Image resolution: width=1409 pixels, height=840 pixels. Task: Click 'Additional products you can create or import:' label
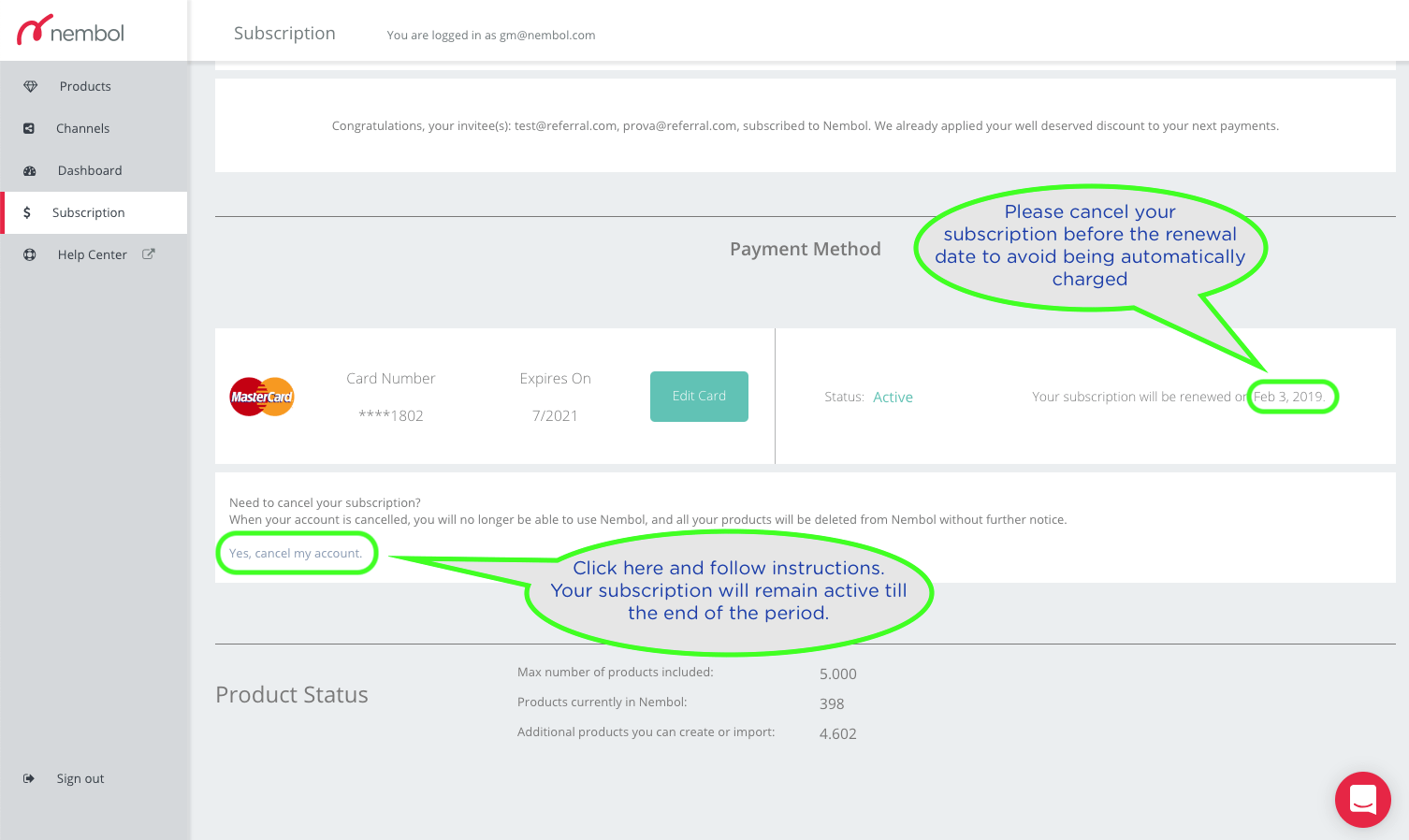pos(646,731)
